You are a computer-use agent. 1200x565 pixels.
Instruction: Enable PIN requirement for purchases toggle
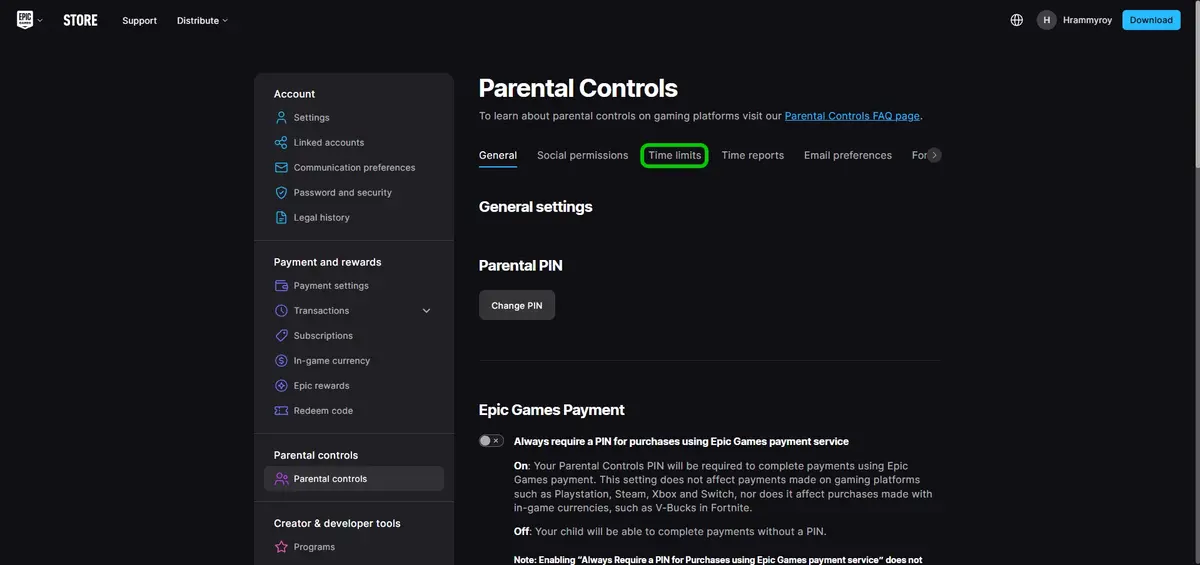tap(491, 441)
